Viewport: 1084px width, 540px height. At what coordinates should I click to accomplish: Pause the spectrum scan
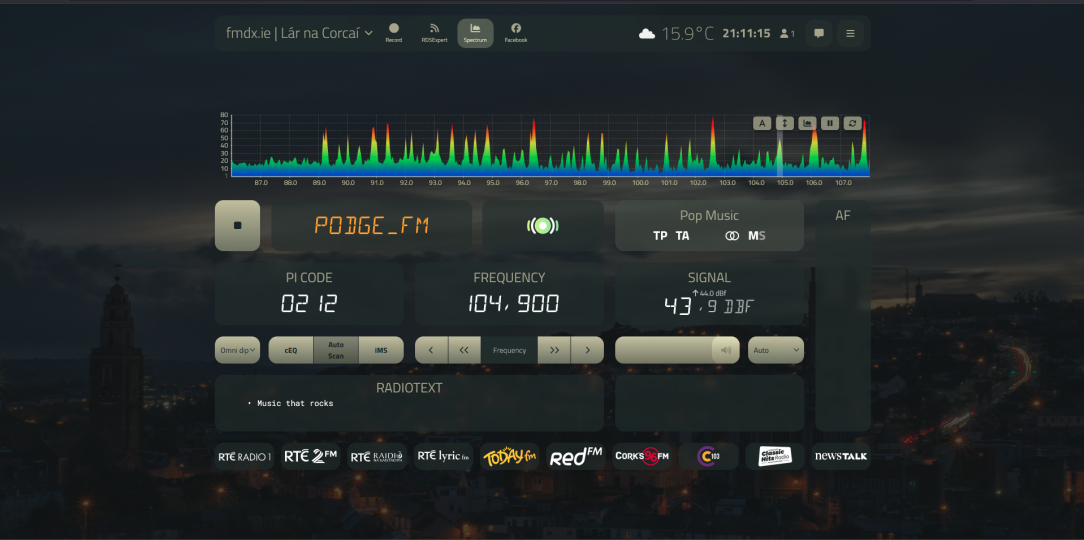coord(830,123)
